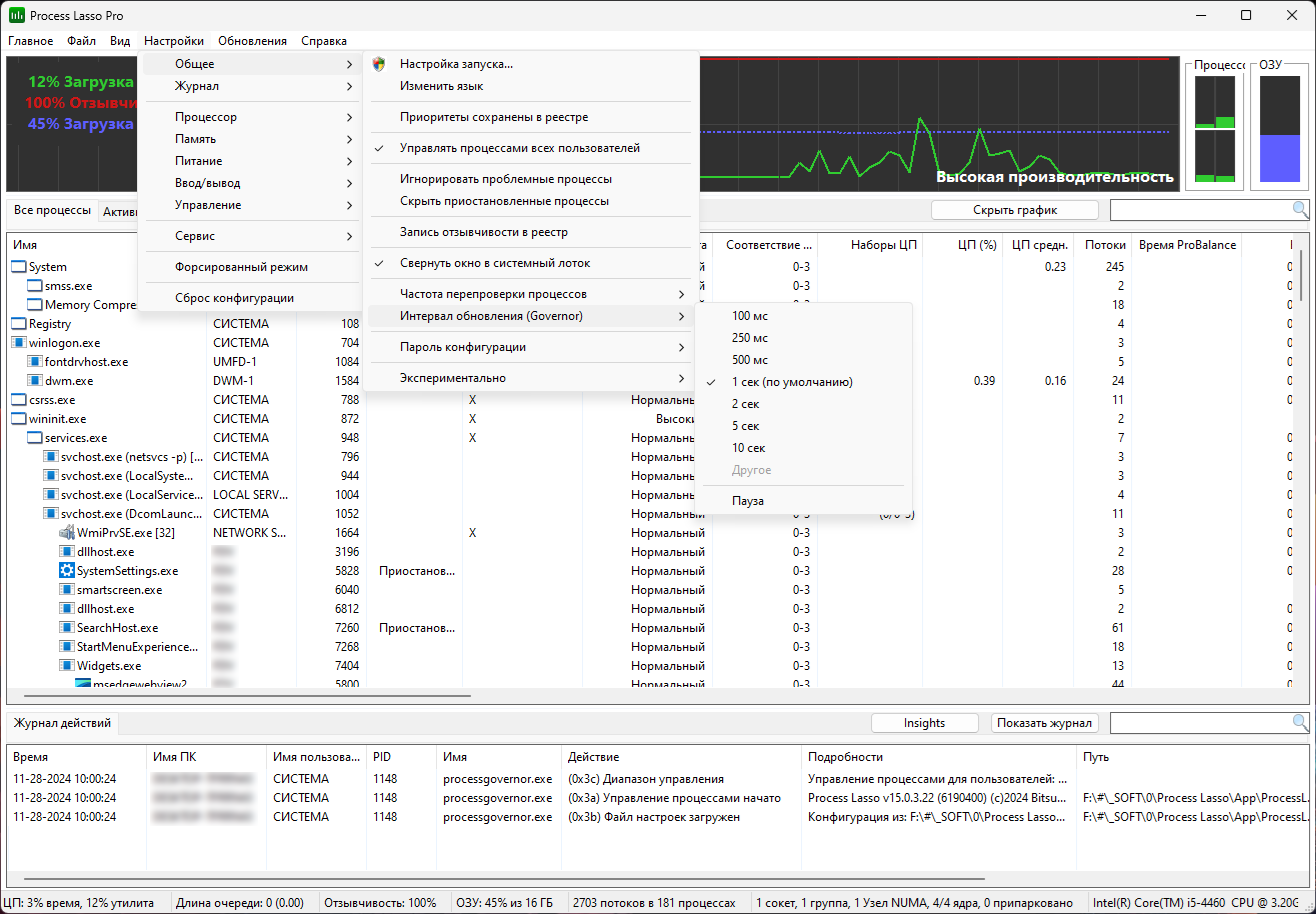This screenshot has width=1316, height=914.
Task: Expand the Процессор submenu
Action: point(250,117)
